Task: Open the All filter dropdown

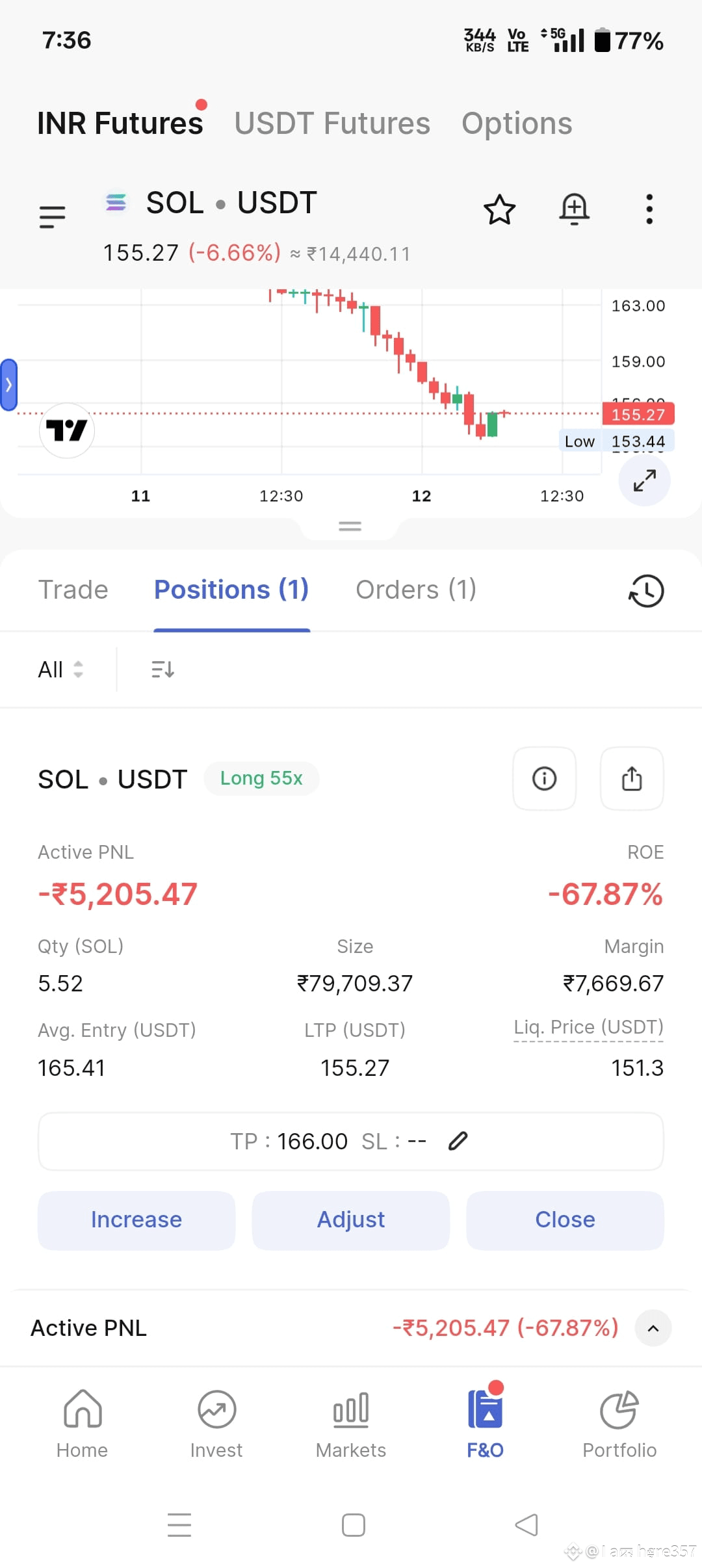Action: click(60, 669)
